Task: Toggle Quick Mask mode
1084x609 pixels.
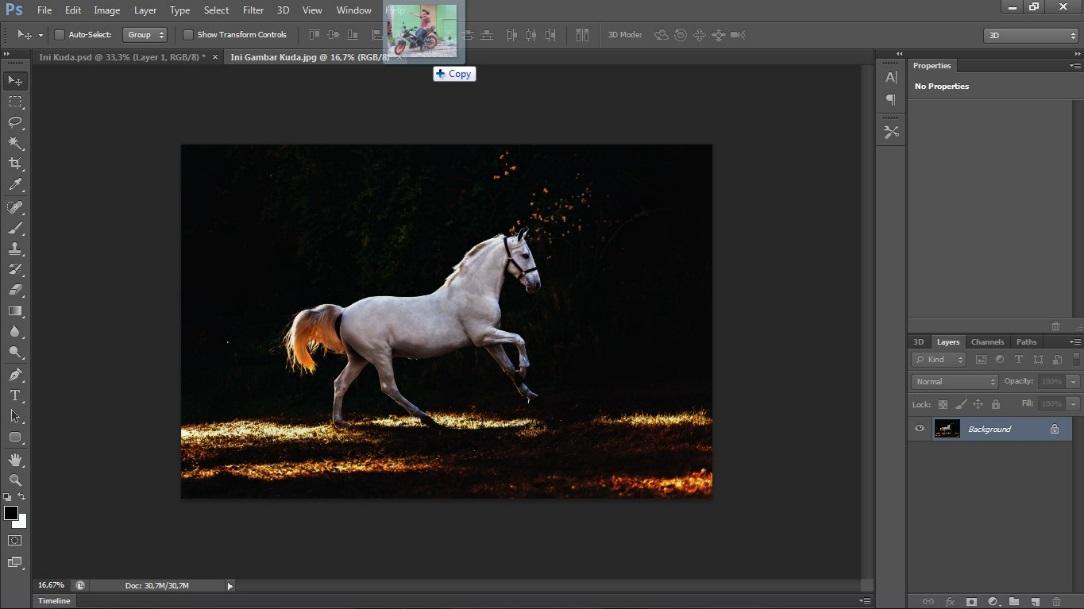Action: point(15,541)
